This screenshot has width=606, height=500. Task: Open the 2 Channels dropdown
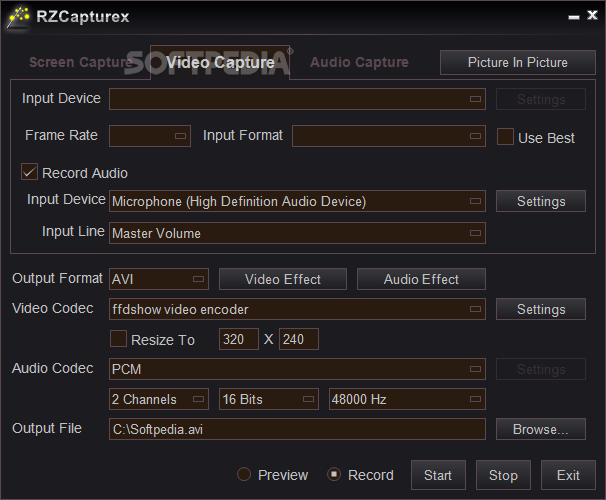click(159, 399)
